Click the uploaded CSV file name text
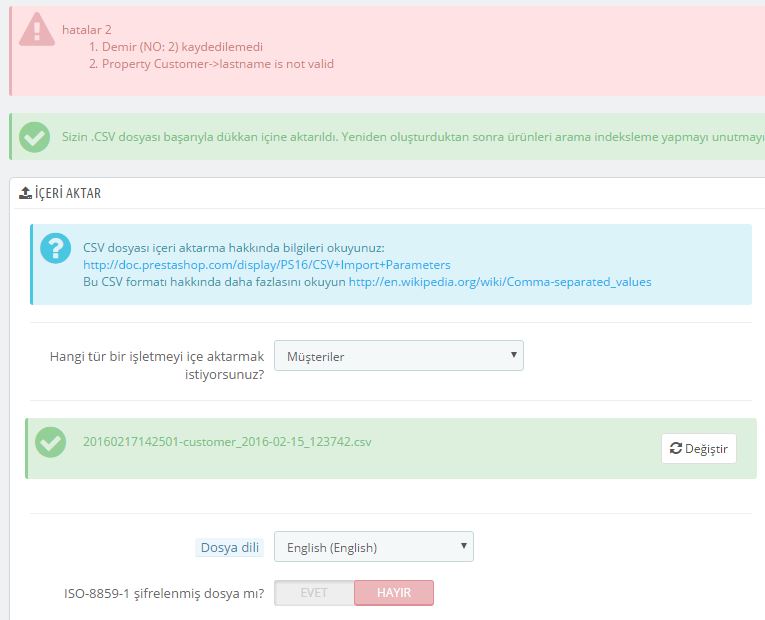This screenshot has height=620, width=765. [227, 442]
